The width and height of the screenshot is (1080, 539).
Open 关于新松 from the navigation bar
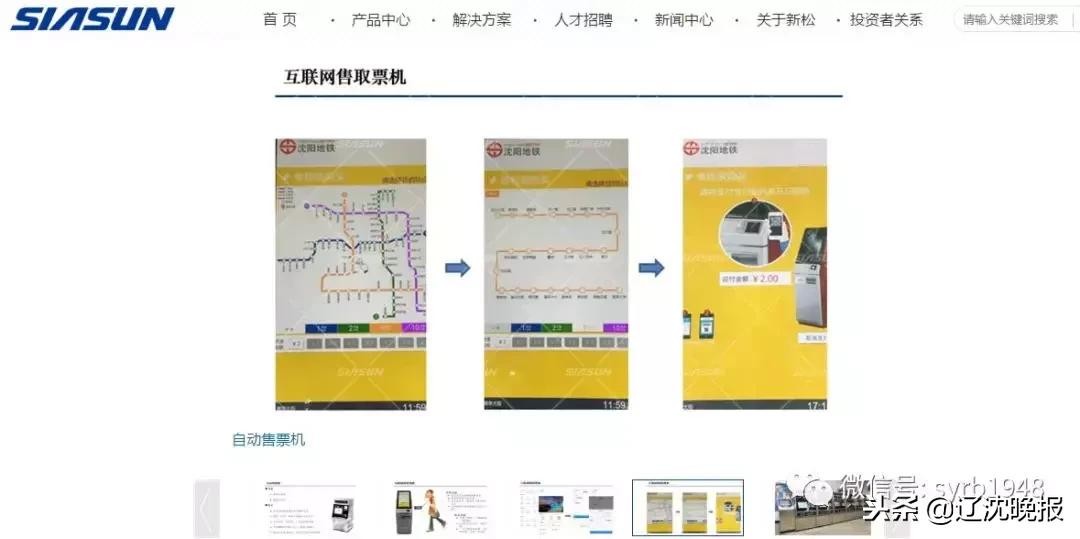tap(786, 20)
